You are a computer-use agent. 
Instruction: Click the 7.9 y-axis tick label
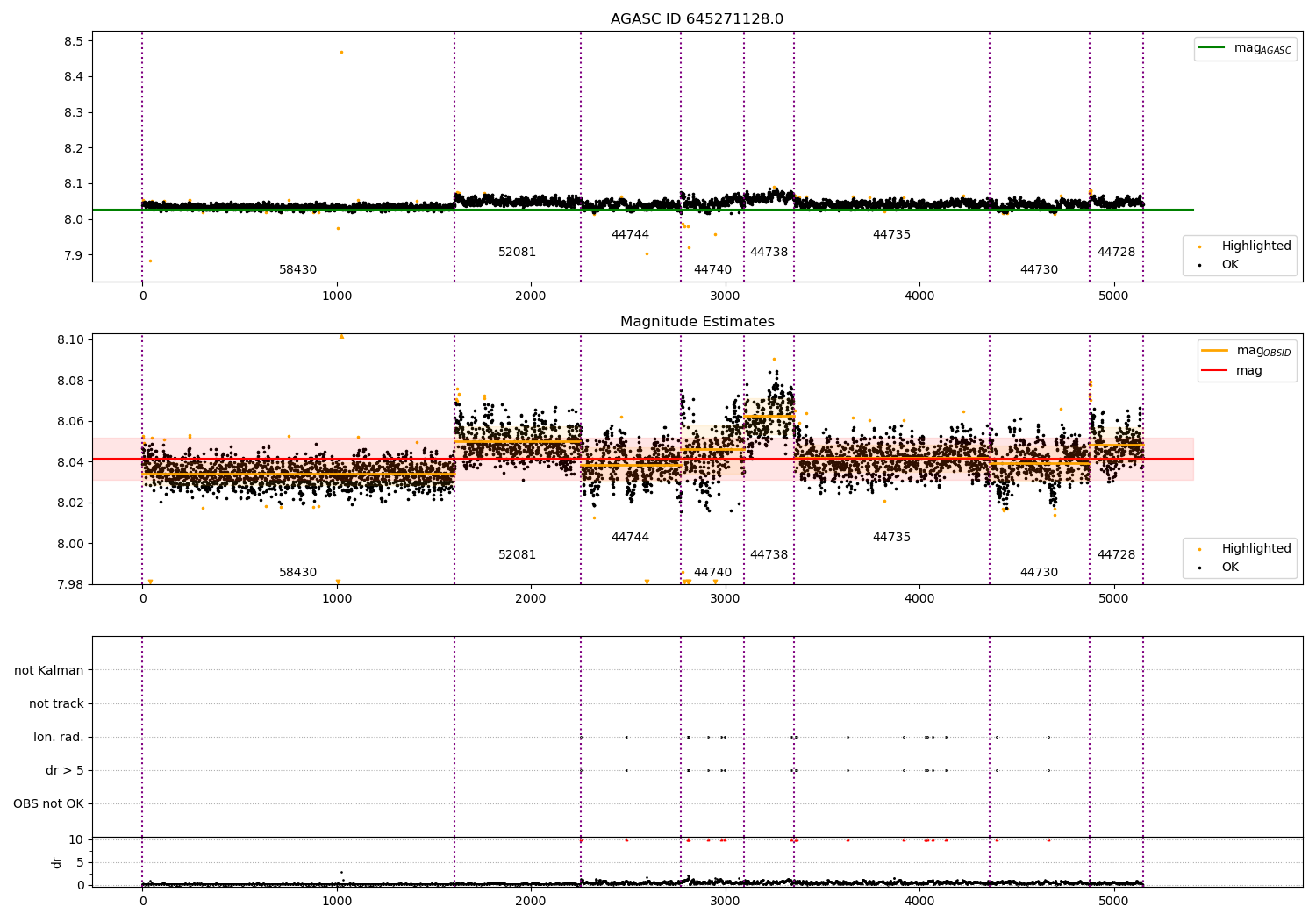coord(74,255)
